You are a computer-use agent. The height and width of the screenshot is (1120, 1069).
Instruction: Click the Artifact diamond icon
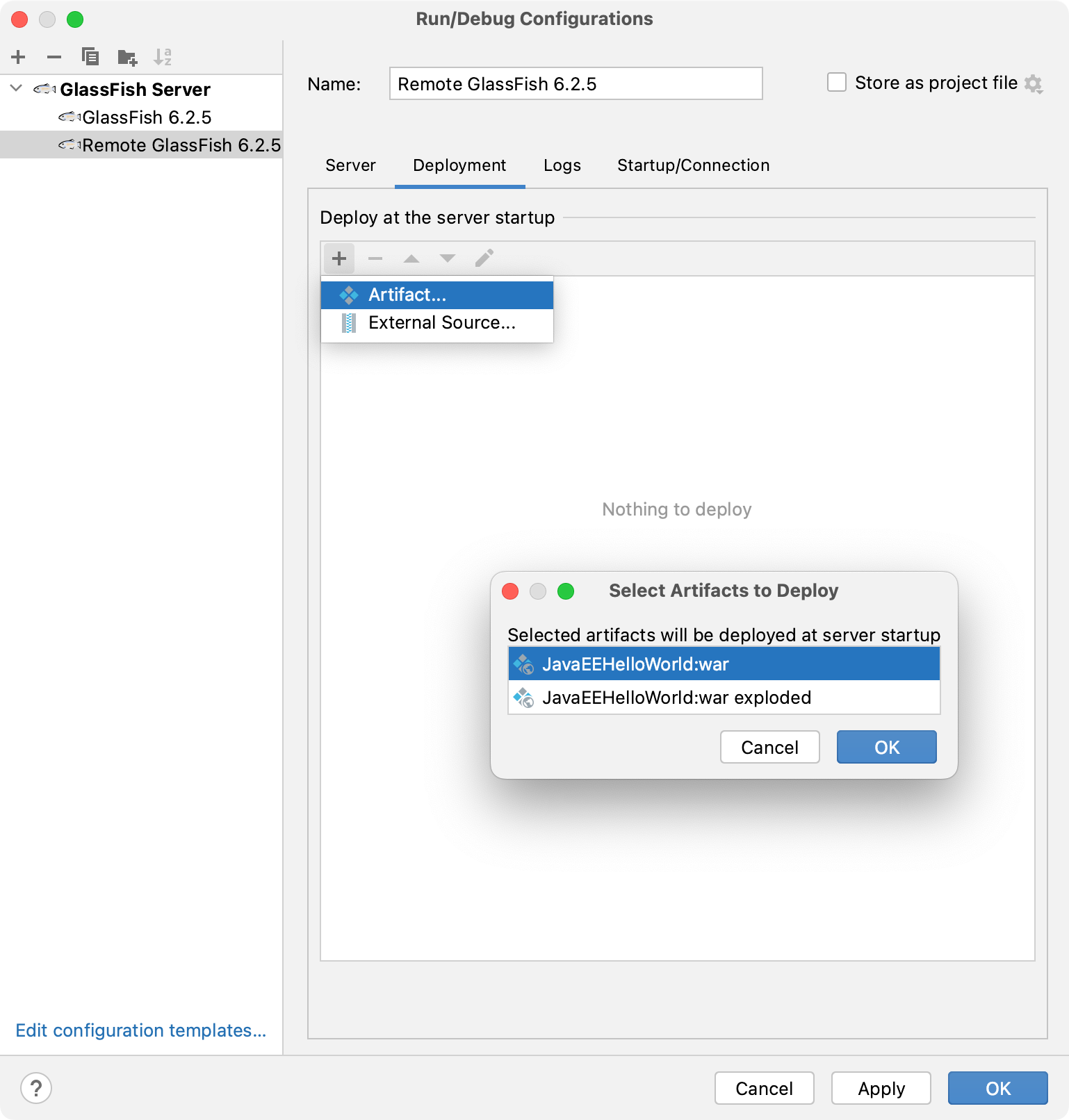tap(349, 295)
